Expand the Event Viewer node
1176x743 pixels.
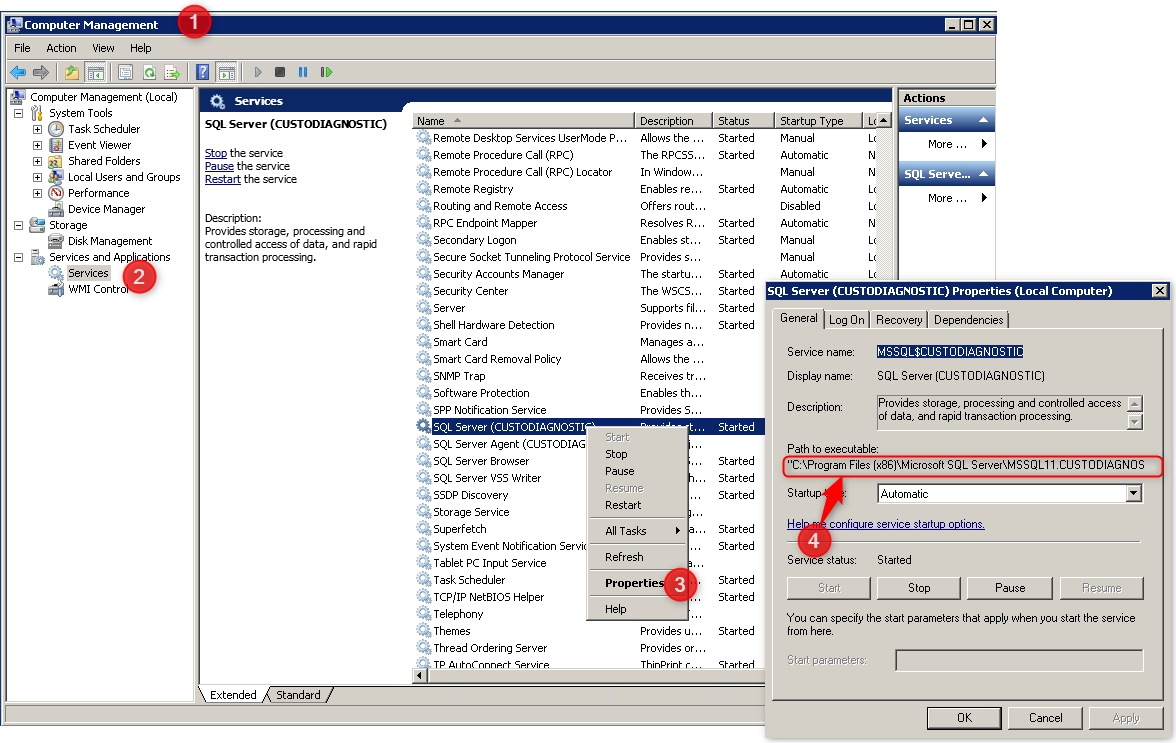(x=38, y=145)
